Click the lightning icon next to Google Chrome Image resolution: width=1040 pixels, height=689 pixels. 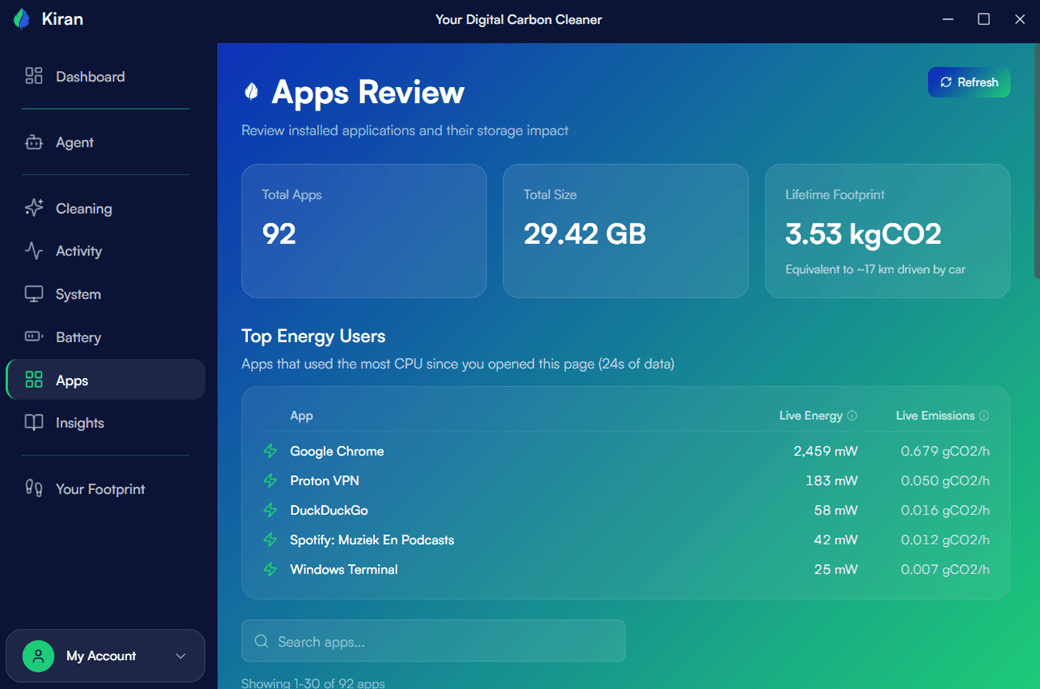(270, 451)
